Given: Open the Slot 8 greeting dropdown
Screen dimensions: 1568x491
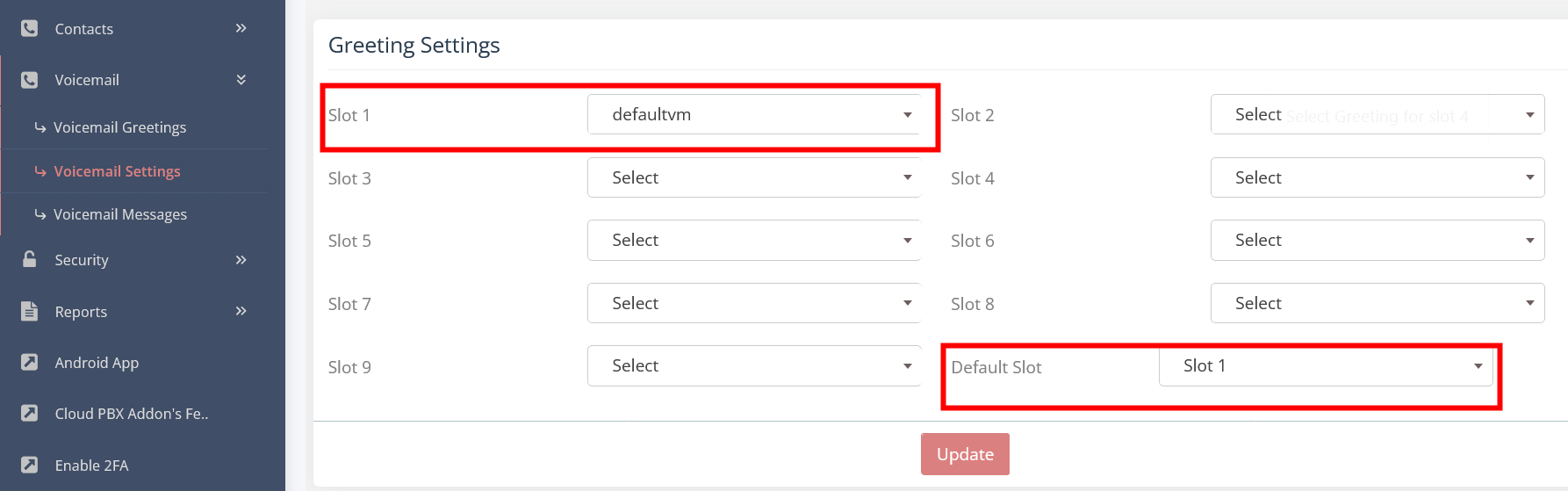Looking at the screenshot, I should [1377, 303].
